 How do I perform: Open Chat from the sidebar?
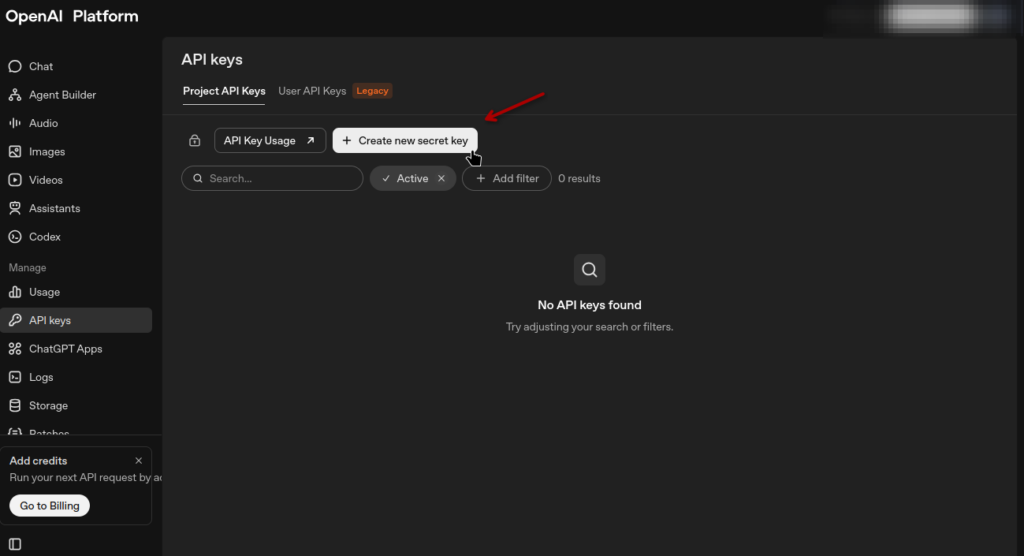coord(40,67)
